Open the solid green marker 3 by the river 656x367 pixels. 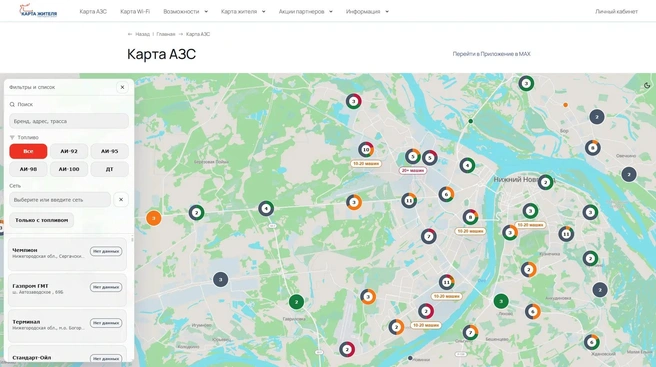tap(501, 301)
